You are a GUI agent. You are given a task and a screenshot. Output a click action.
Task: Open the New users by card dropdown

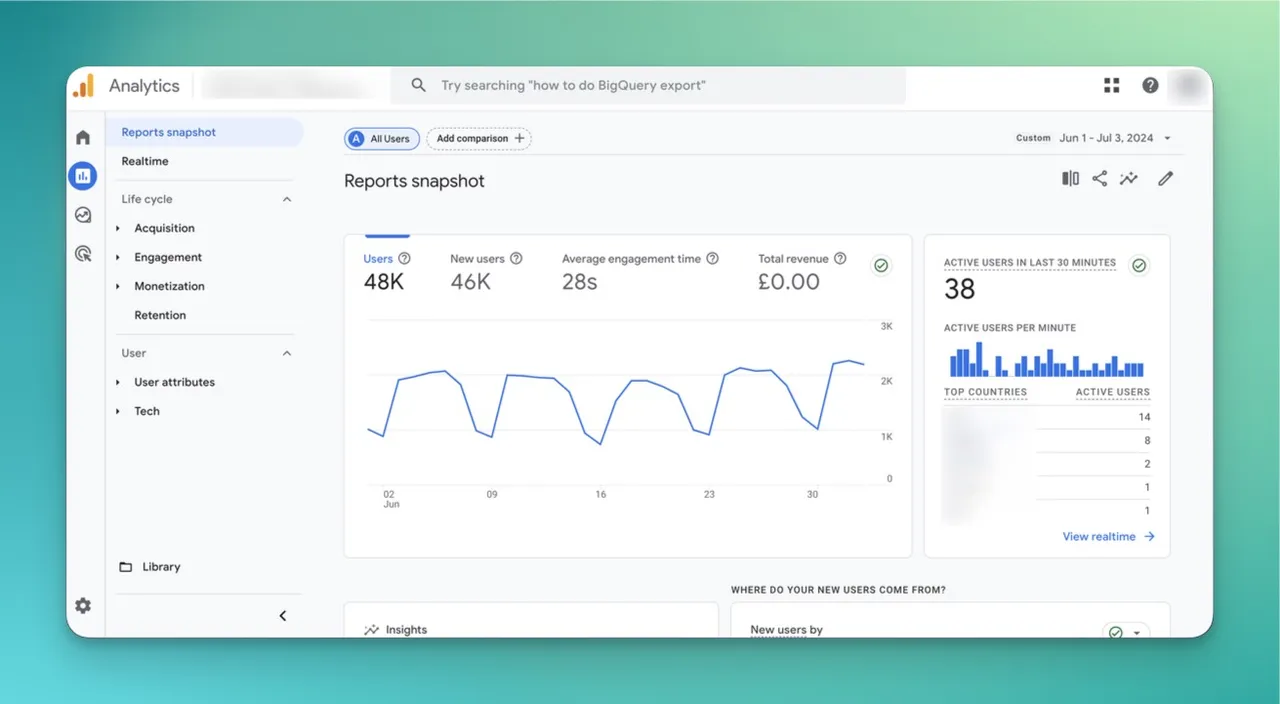1137,632
